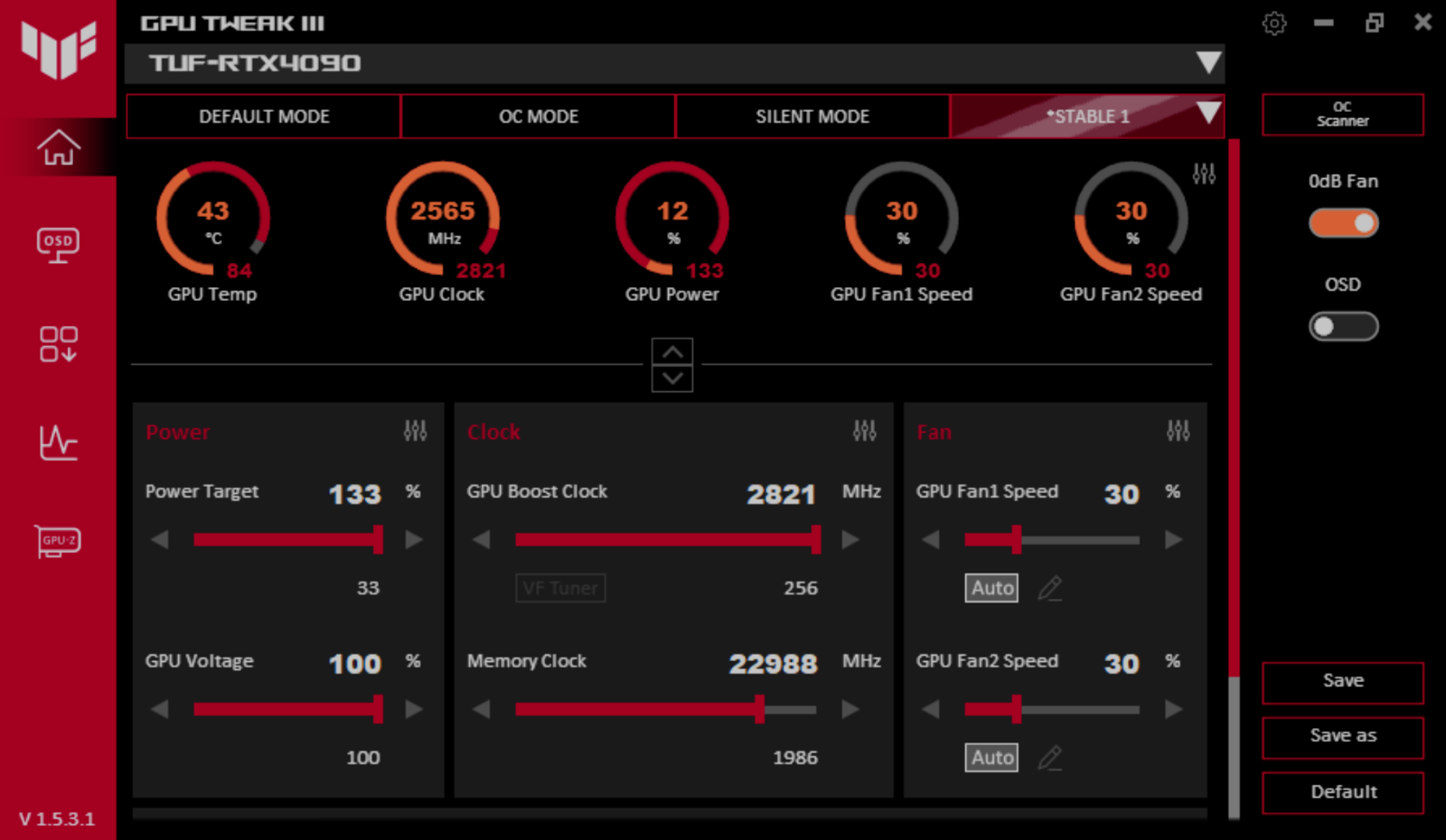Click the version label V 1.5.3.1
This screenshot has width=1446, height=840.
[x=56, y=819]
